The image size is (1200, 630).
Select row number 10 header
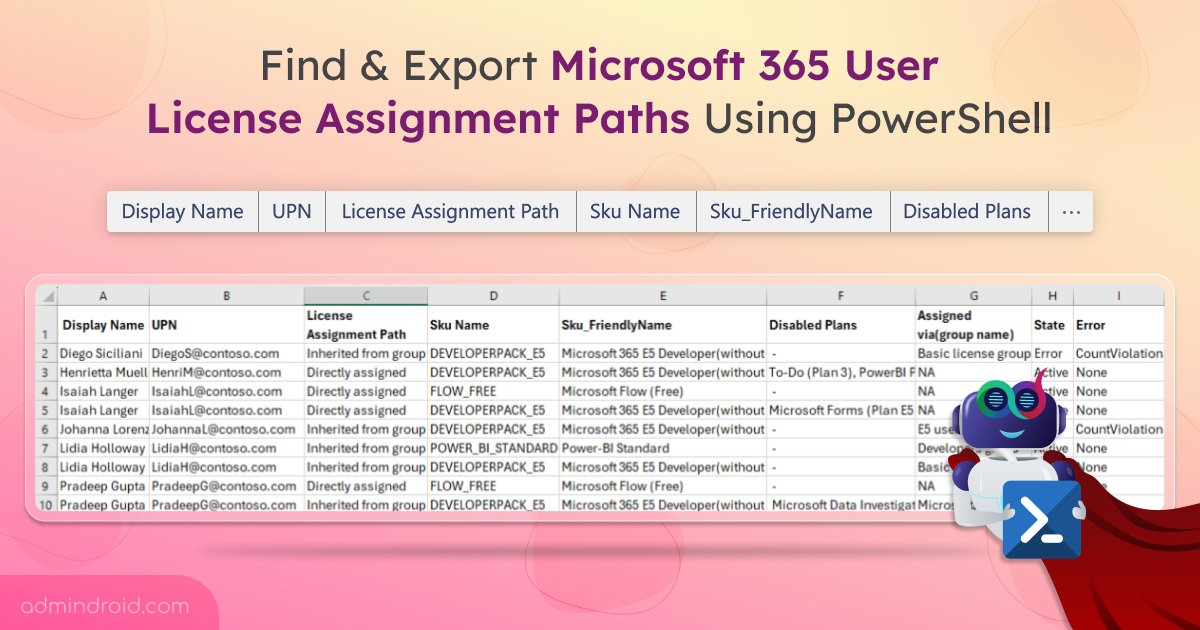[x=47, y=505]
